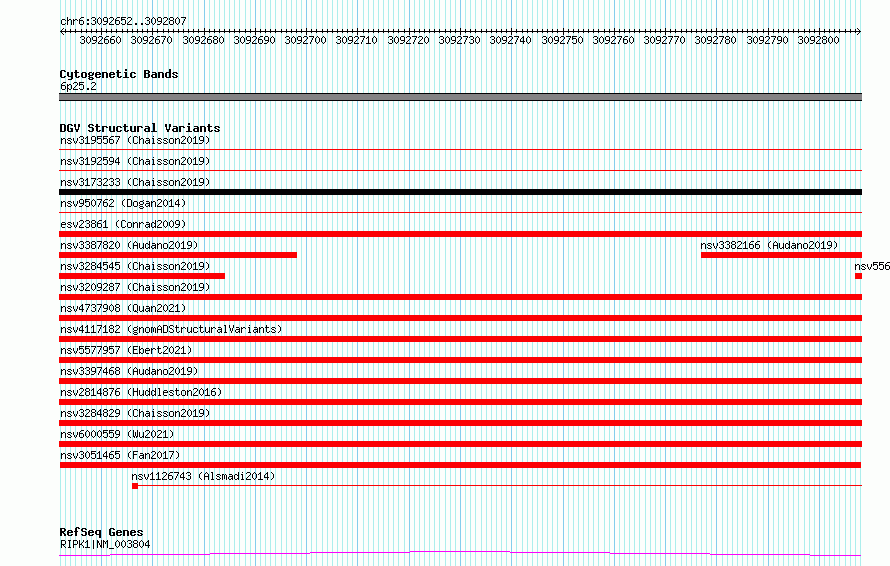Open the nsv3173233 (Chaisson2019) variant label
Screen dimensions: 890x566
tap(135, 182)
